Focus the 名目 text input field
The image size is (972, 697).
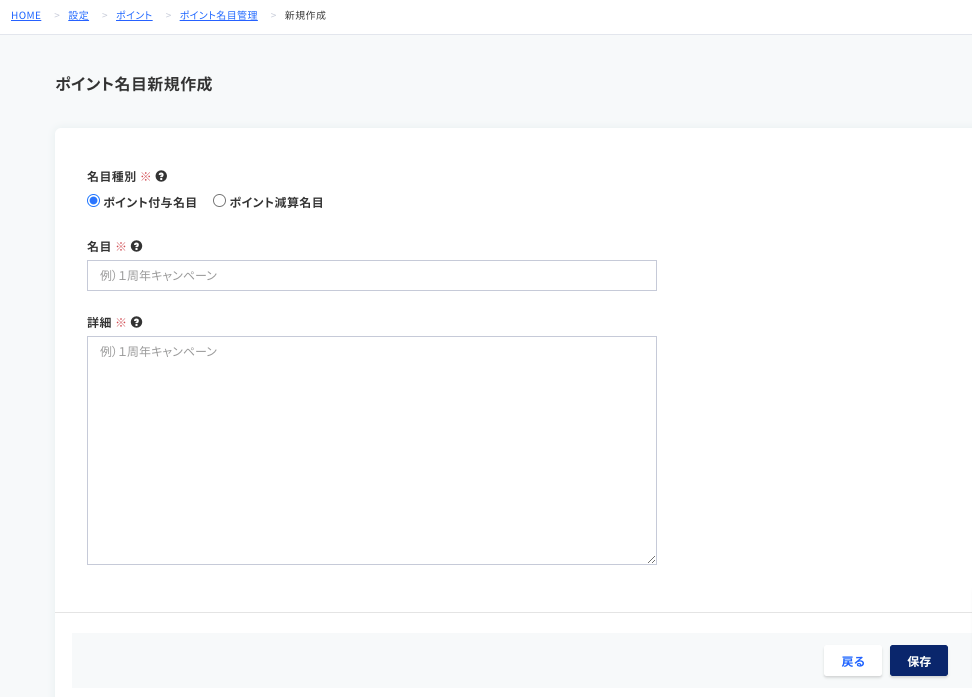click(x=372, y=275)
